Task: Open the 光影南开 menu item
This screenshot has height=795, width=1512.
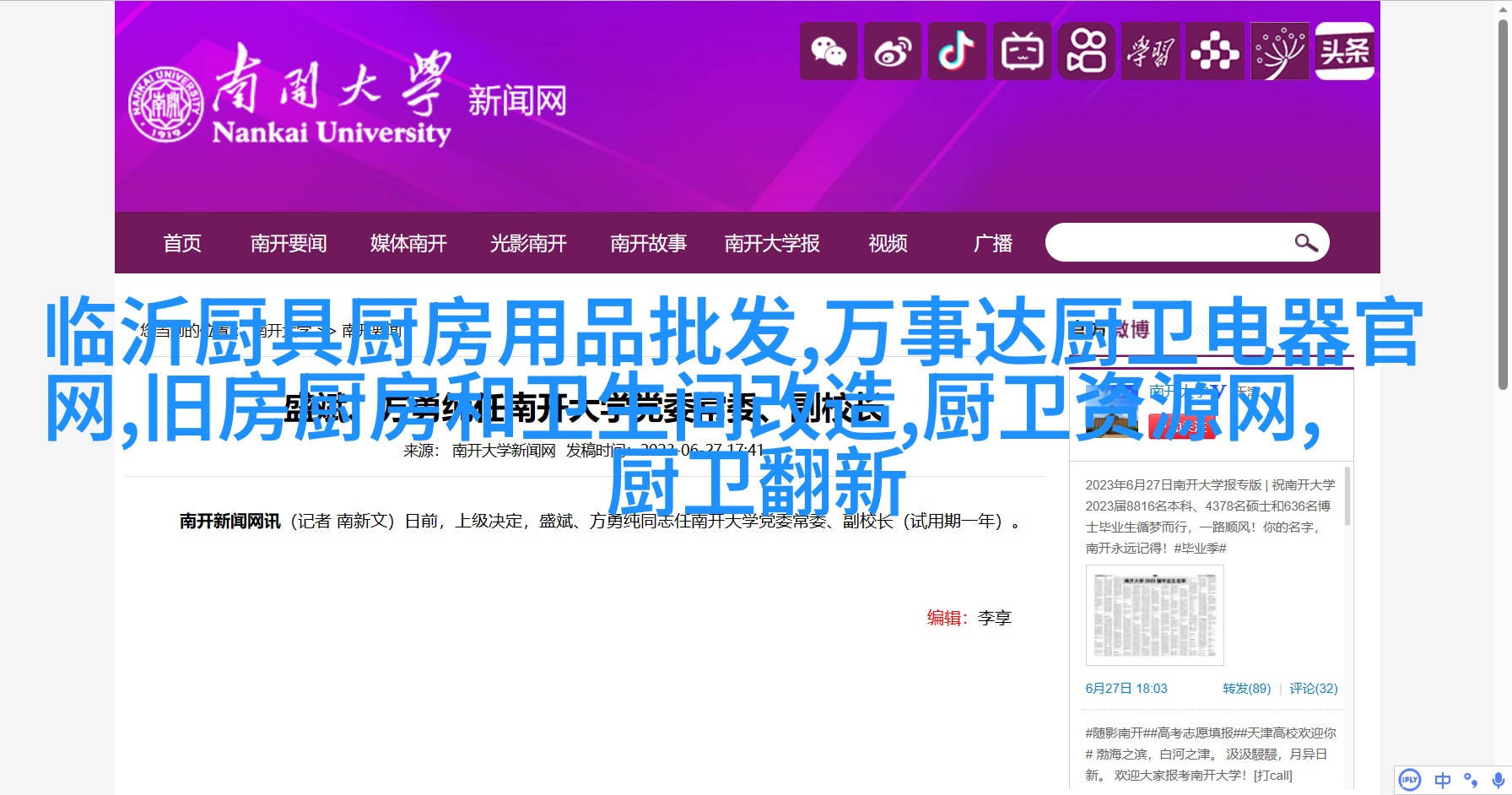Action: tap(528, 243)
